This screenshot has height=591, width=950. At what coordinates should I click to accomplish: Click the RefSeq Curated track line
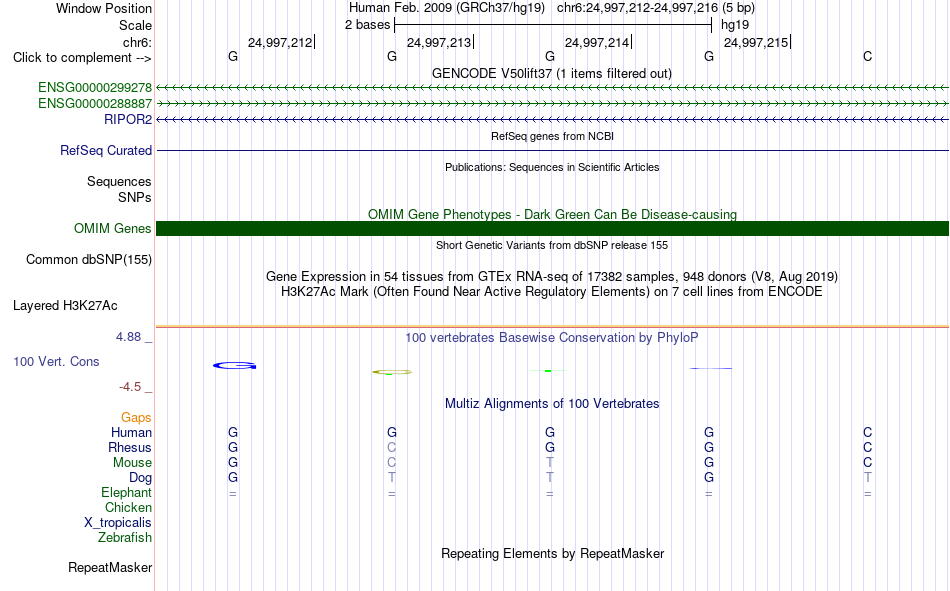click(552, 150)
